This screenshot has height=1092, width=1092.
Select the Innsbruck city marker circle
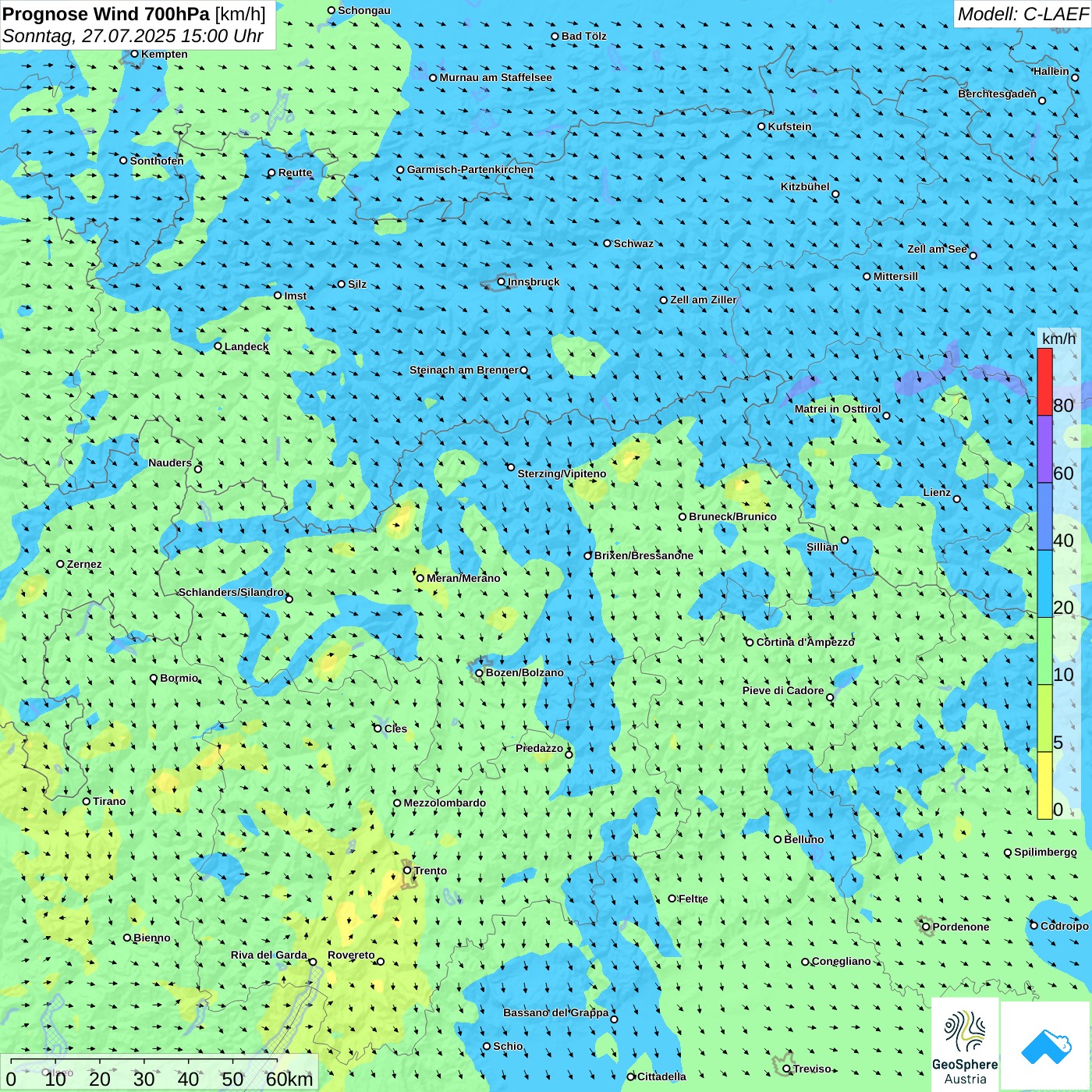[x=502, y=282]
